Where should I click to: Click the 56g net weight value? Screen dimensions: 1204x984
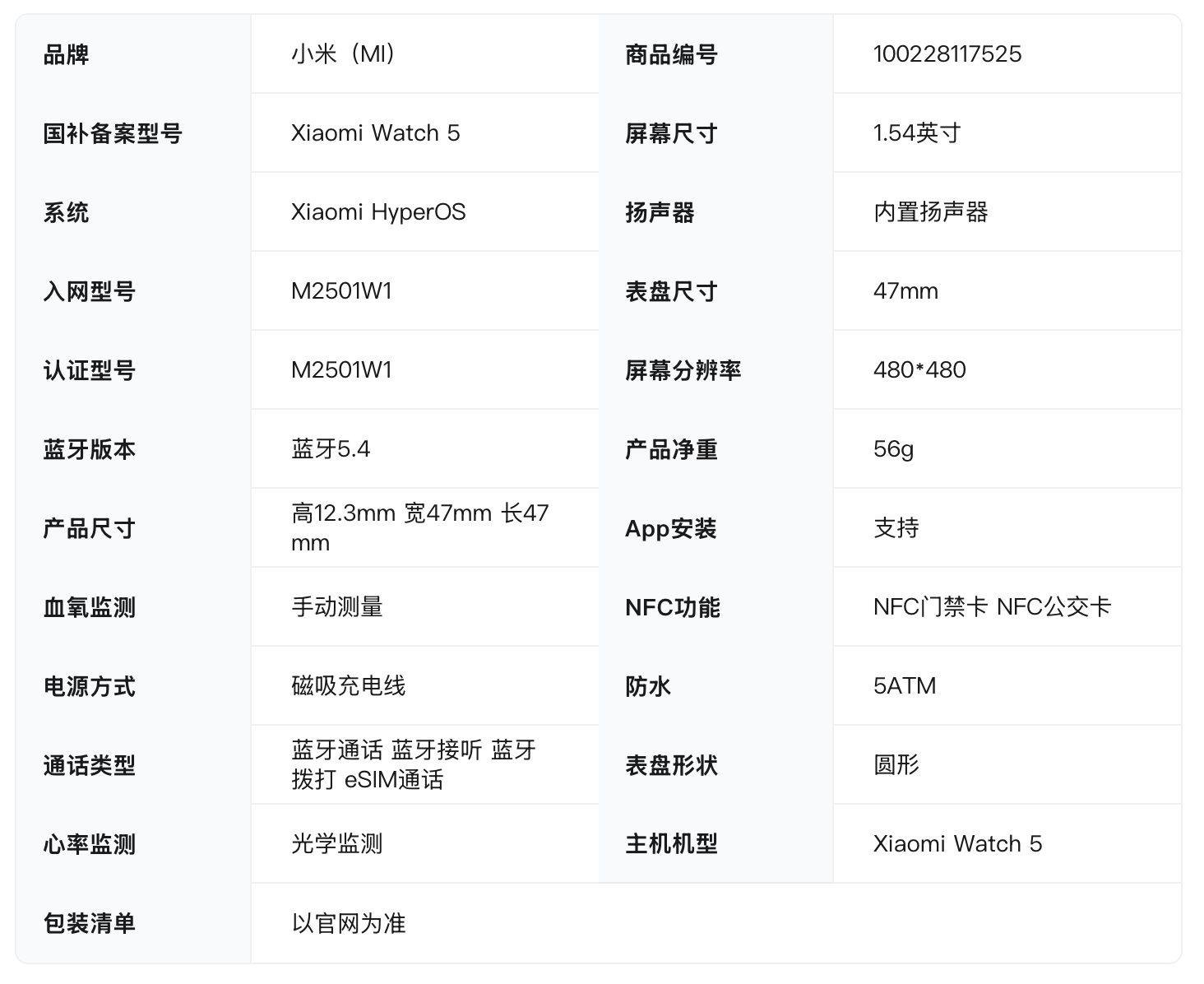tap(893, 449)
